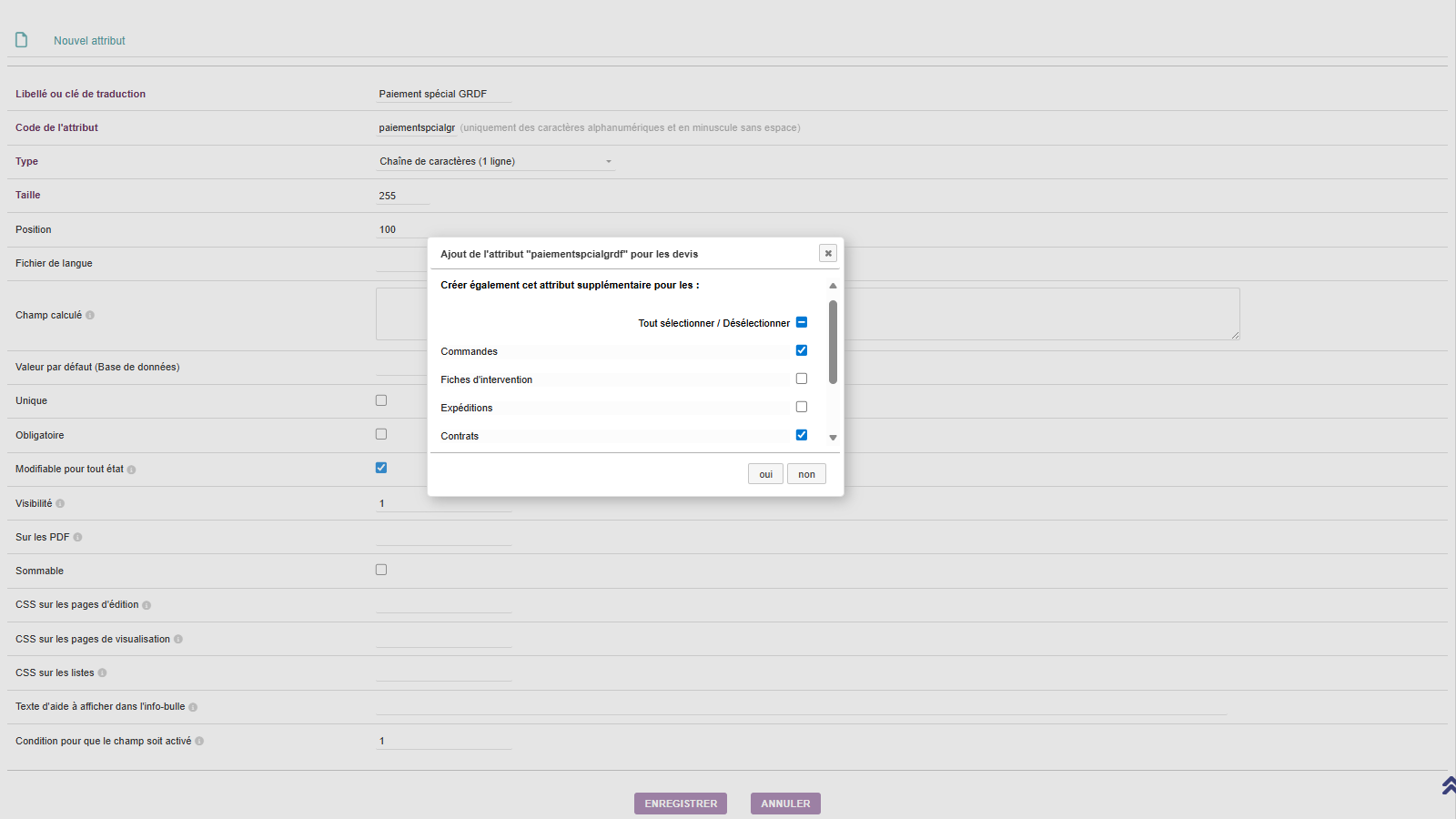Click info icon beside Modifiable pour tout état
The height and width of the screenshot is (819, 1456).
pyautogui.click(x=132, y=470)
